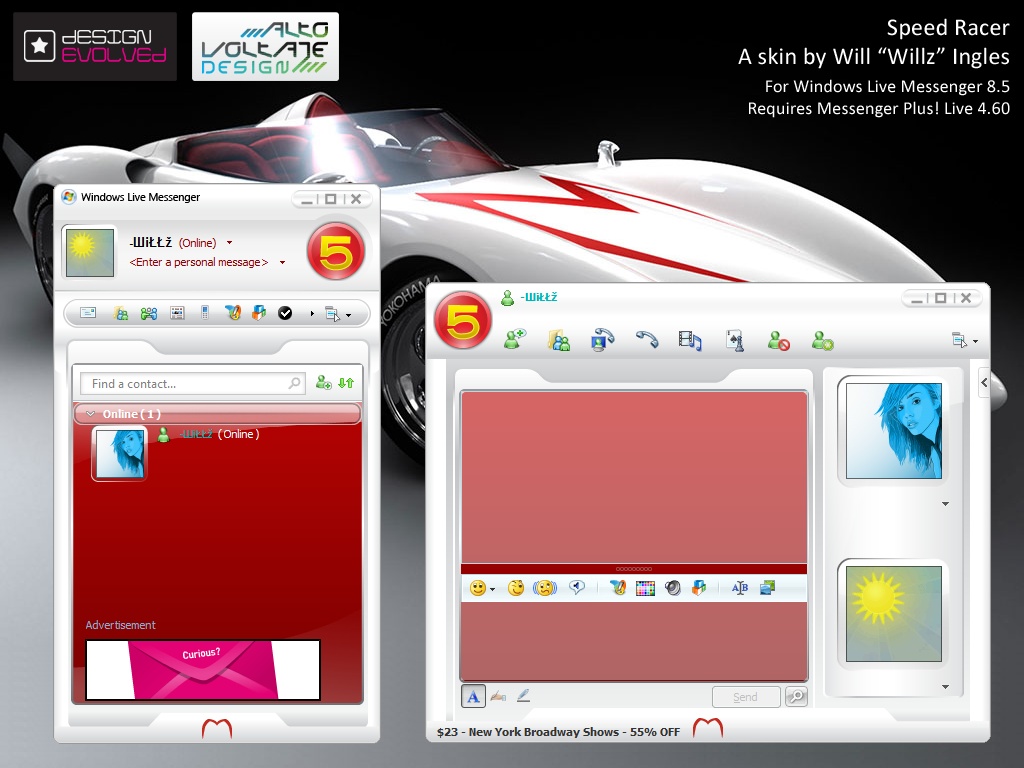Screen dimensions: 1024x768
Task: Click the red number 5 badge in main window
Action: [x=336, y=251]
